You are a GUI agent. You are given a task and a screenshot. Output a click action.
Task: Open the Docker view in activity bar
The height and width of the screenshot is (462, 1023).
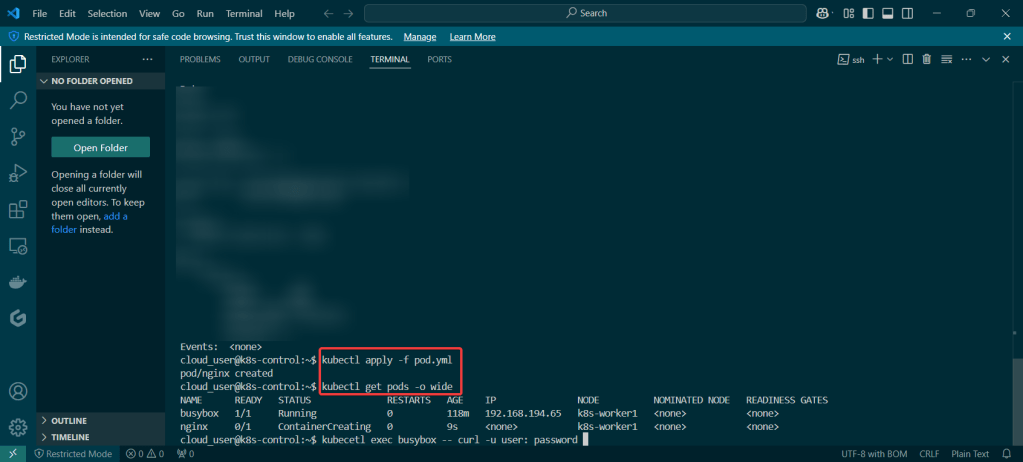click(x=18, y=282)
